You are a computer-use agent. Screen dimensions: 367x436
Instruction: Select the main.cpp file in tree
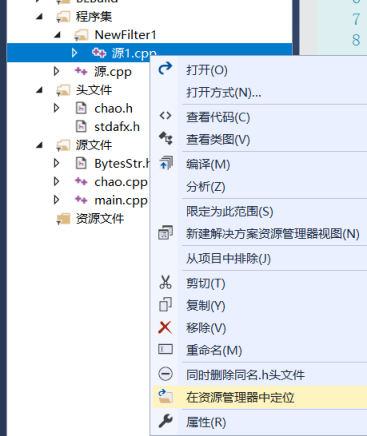coord(121,200)
